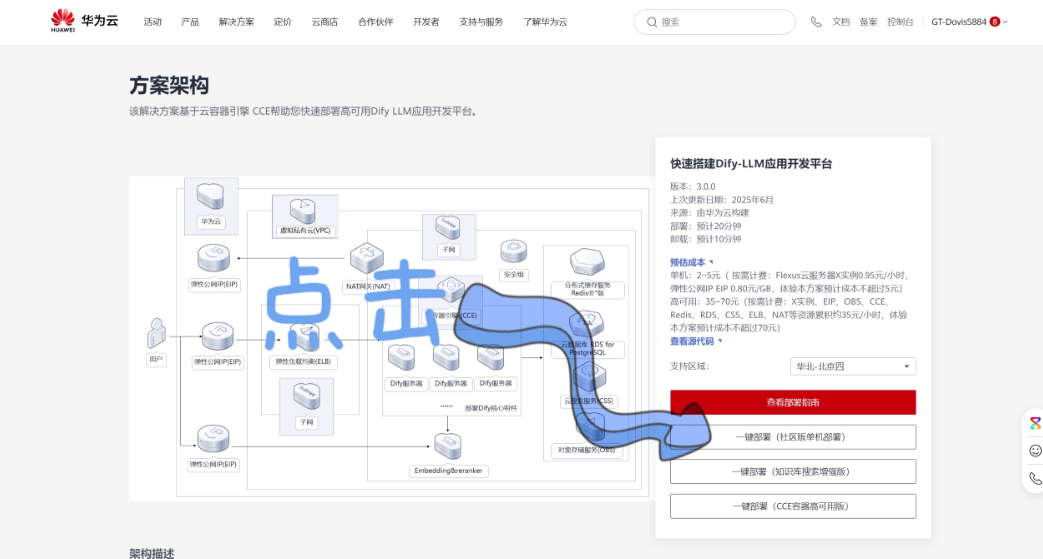Screen dimensions: 1043x559
Task: Click the Huawei Cloud logo
Action: point(85,21)
